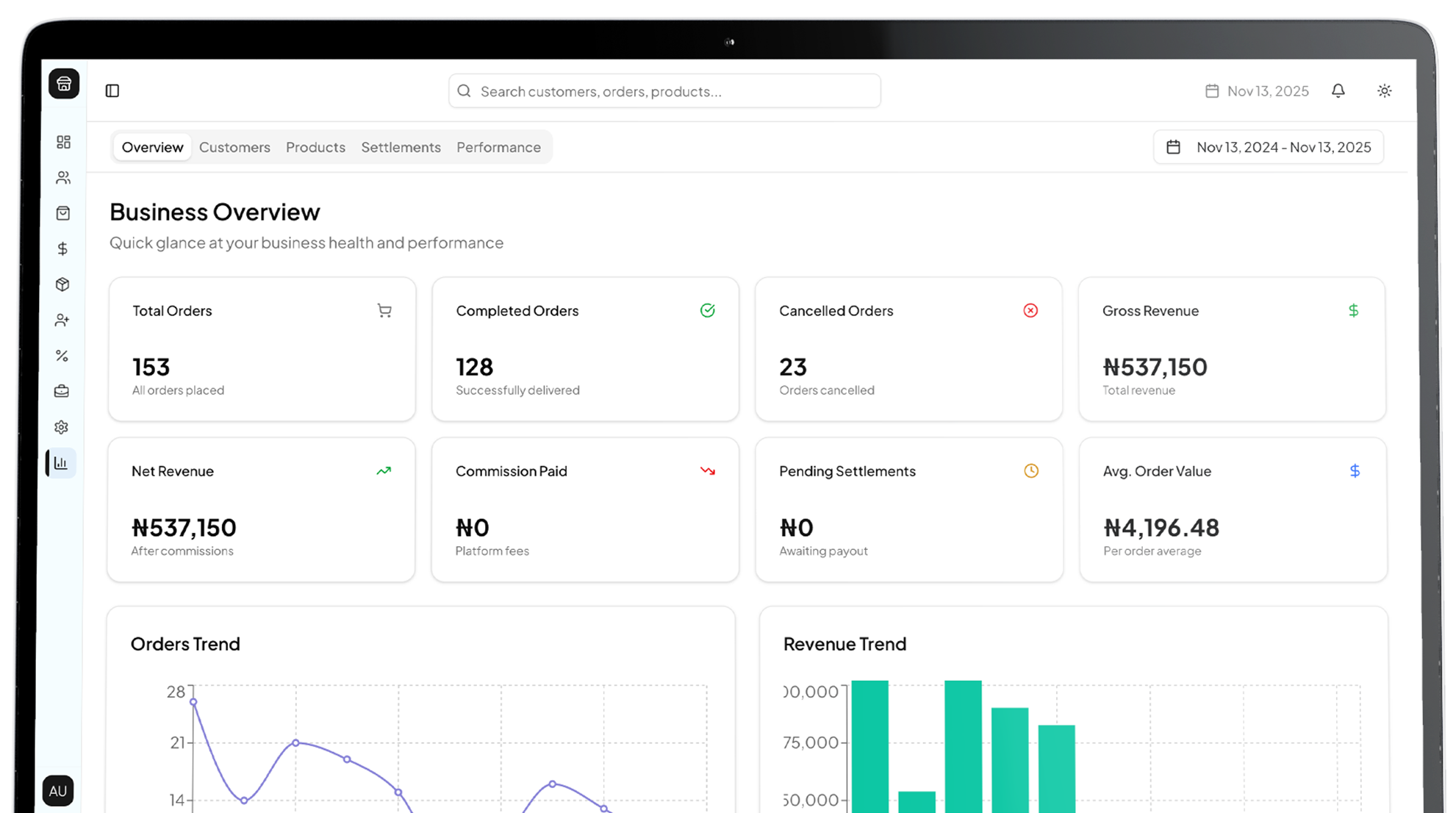This screenshot has width=1456, height=813.
Task: Click the Business Overview heading
Action: (215, 212)
